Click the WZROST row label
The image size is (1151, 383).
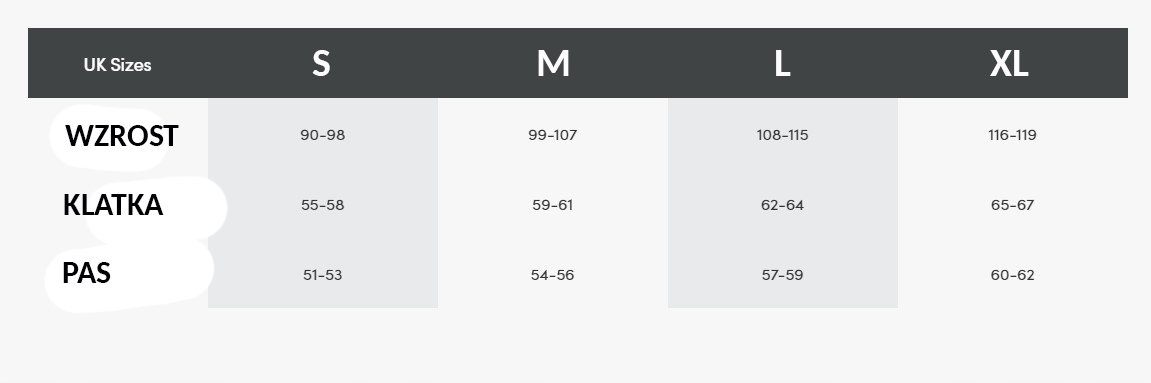pyautogui.click(x=122, y=136)
